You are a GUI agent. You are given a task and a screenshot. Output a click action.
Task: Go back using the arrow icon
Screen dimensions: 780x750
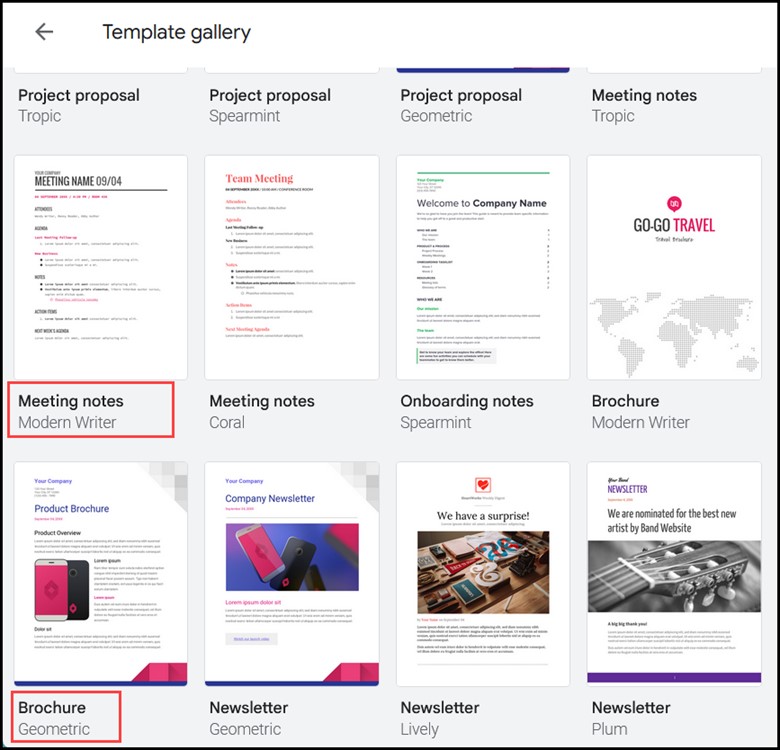point(44,32)
